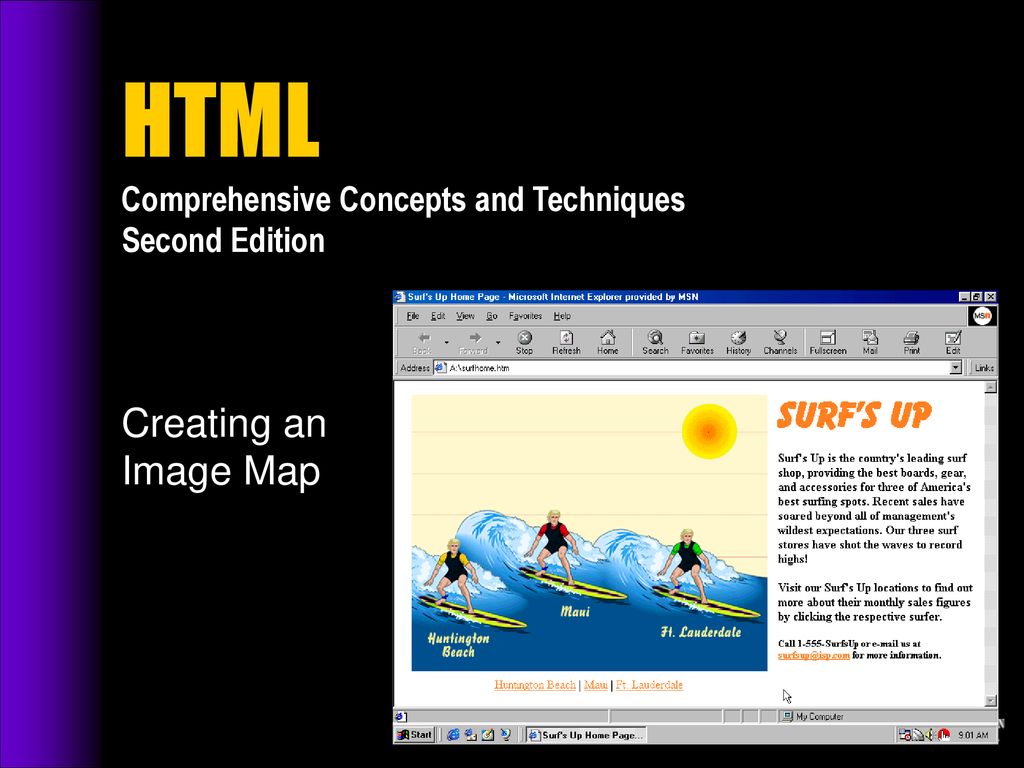Viewport: 1024px width, 768px height.
Task: Stop page loading with Stop icon
Action: (524, 342)
